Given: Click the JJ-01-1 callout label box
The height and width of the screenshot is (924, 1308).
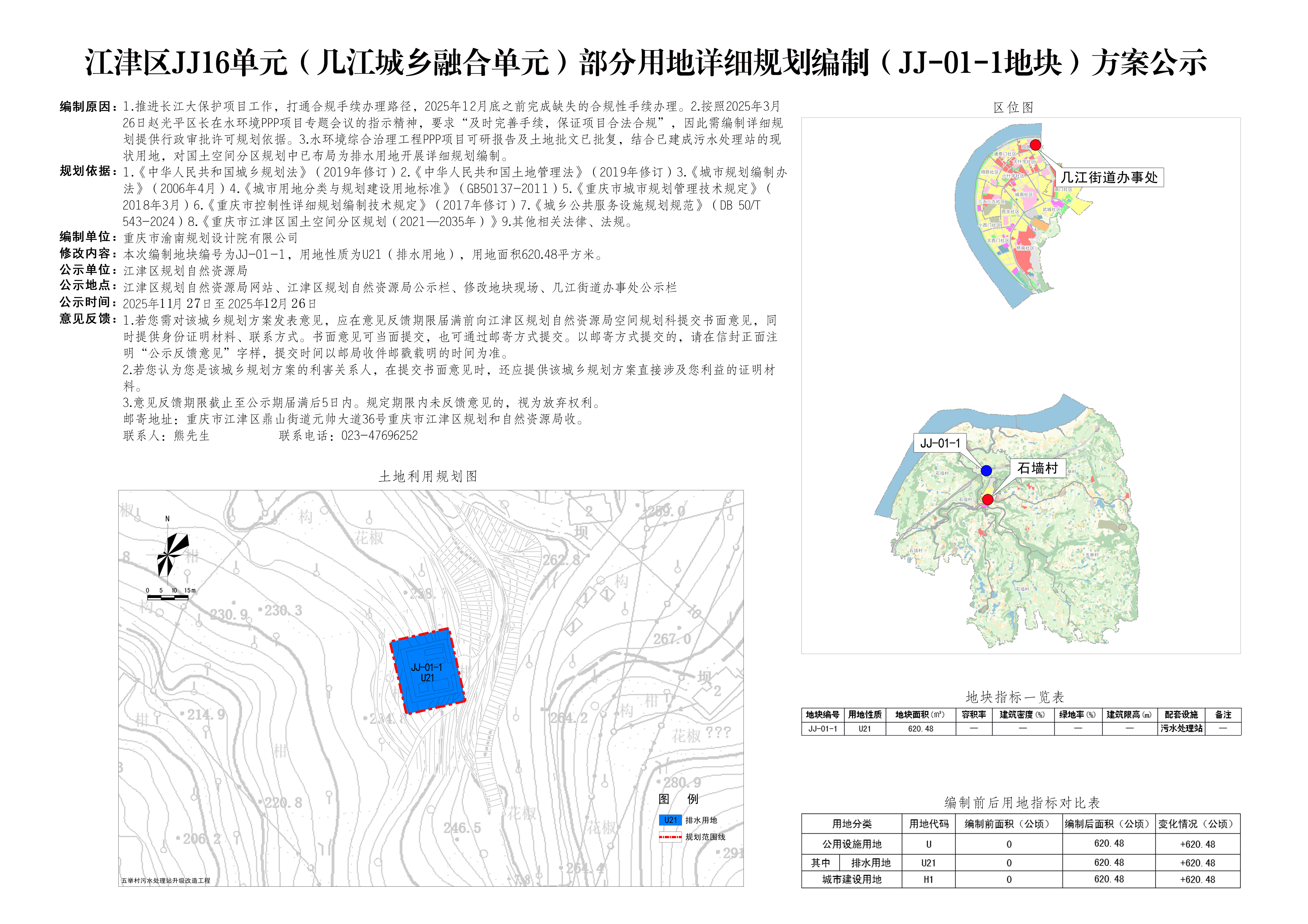Looking at the screenshot, I should click(940, 443).
